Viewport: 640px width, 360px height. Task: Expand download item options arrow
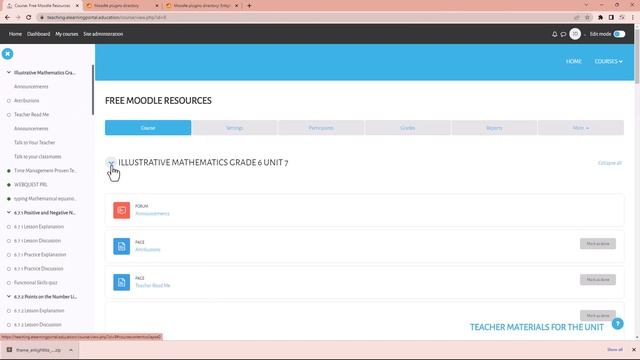tap(71, 350)
